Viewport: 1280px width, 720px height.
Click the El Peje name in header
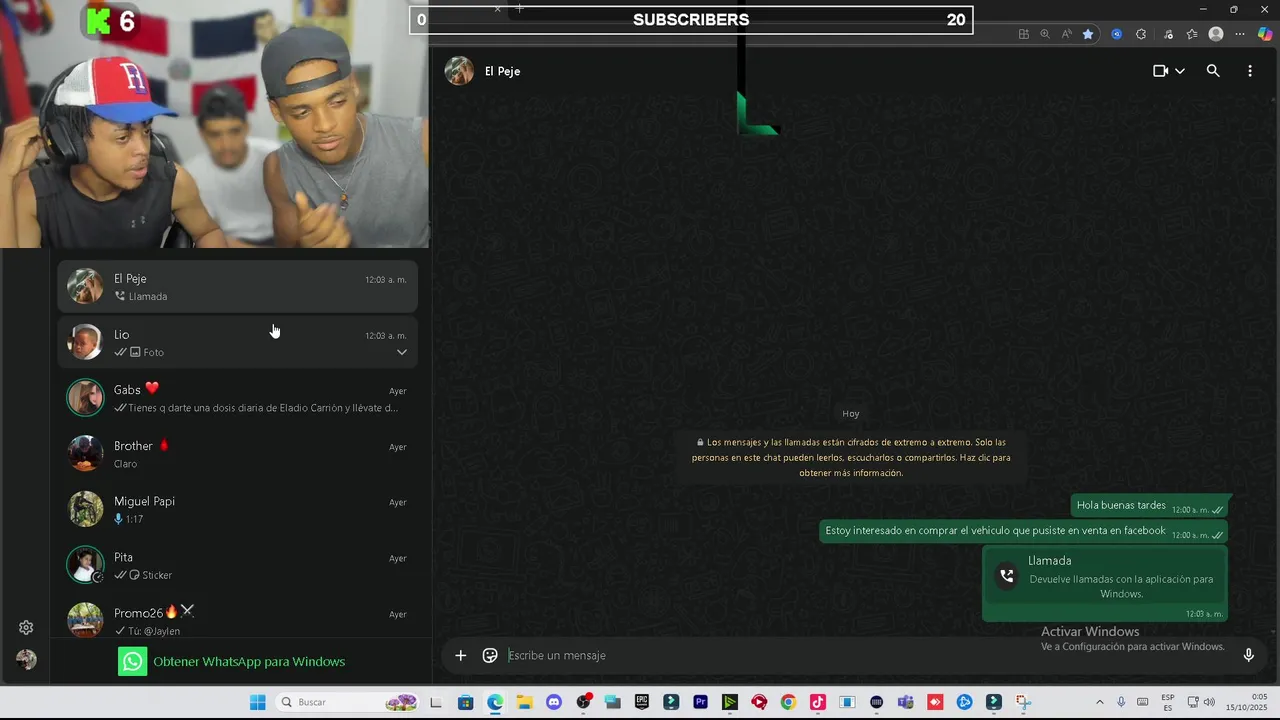click(502, 71)
